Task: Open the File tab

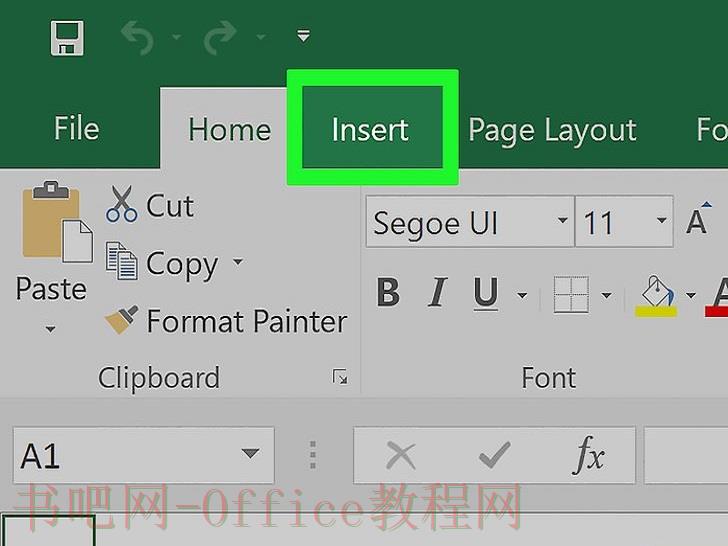Action: click(x=77, y=129)
